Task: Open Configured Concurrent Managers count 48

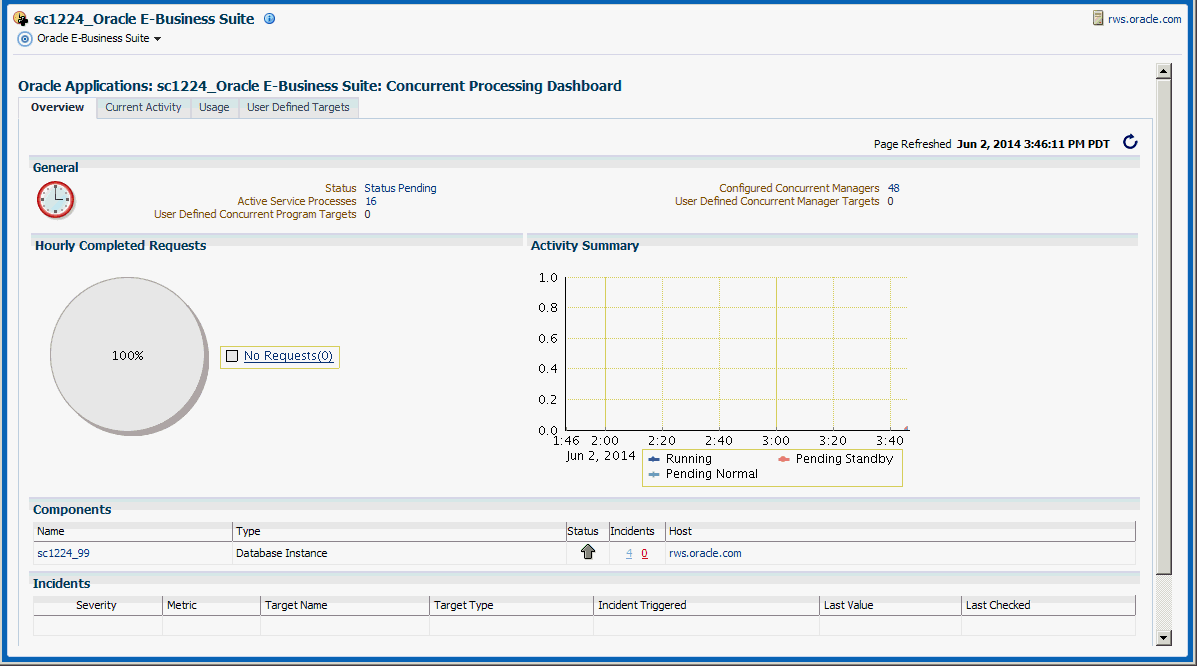Action: [893, 188]
